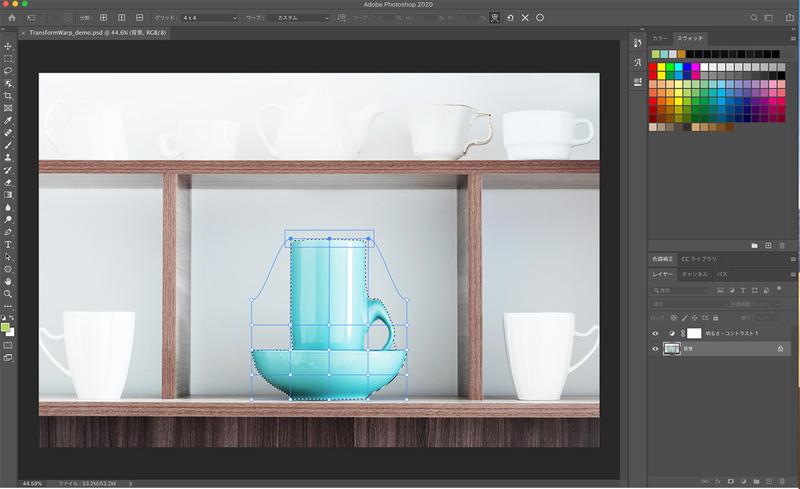Select the Zoom tool
The image size is (800, 489).
pos(8,294)
